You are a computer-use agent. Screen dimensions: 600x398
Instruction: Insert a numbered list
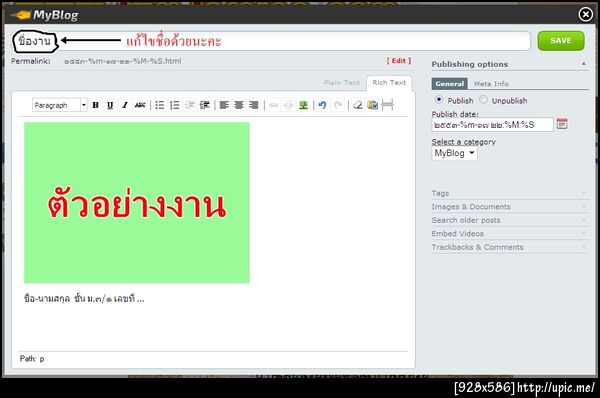coord(175,105)
